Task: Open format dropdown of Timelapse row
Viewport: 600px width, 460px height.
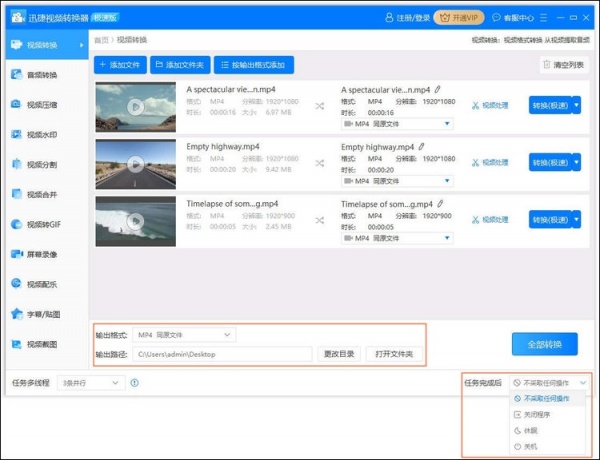Action: click(397, 238)
